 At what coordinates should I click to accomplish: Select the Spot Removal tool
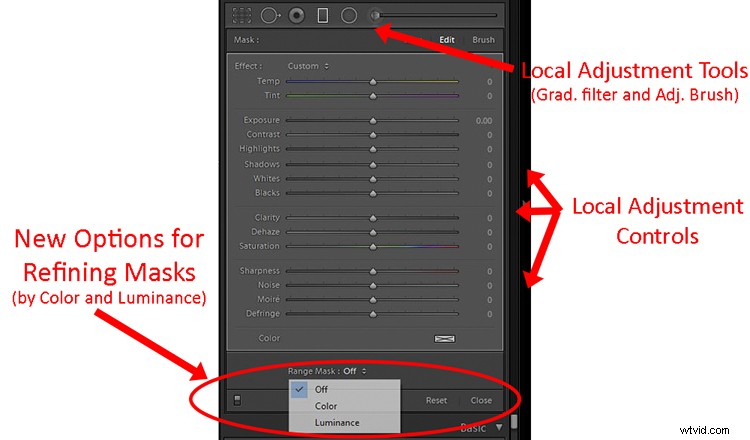pos(270,15)
